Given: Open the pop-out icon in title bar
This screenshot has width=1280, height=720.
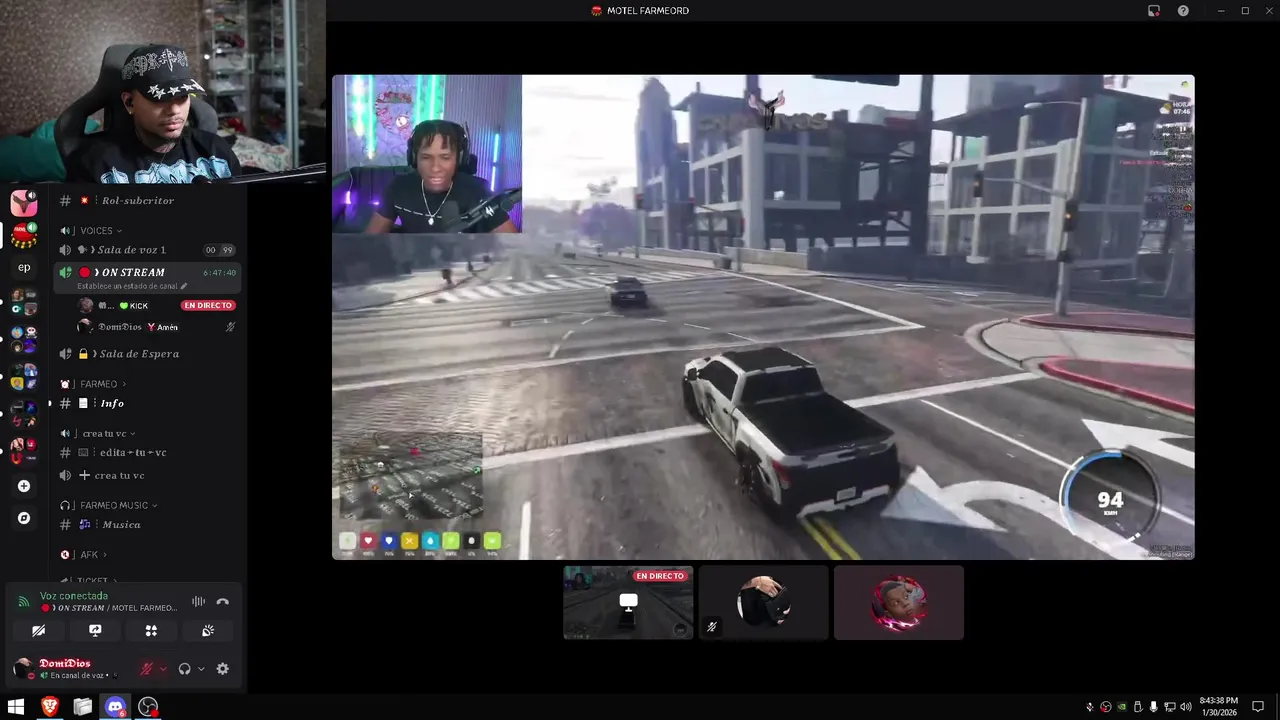Looking at the screenshot, I should coord(1154,11).
